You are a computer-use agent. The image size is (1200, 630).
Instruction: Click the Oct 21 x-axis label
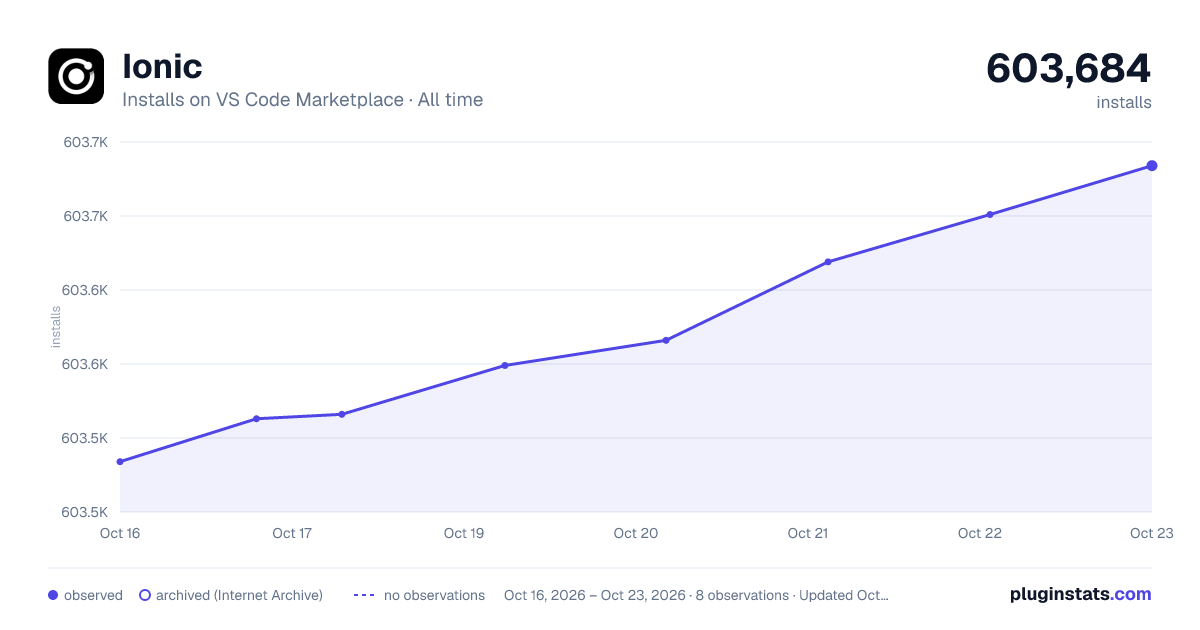pyautogui.click(x=808, y=533)
